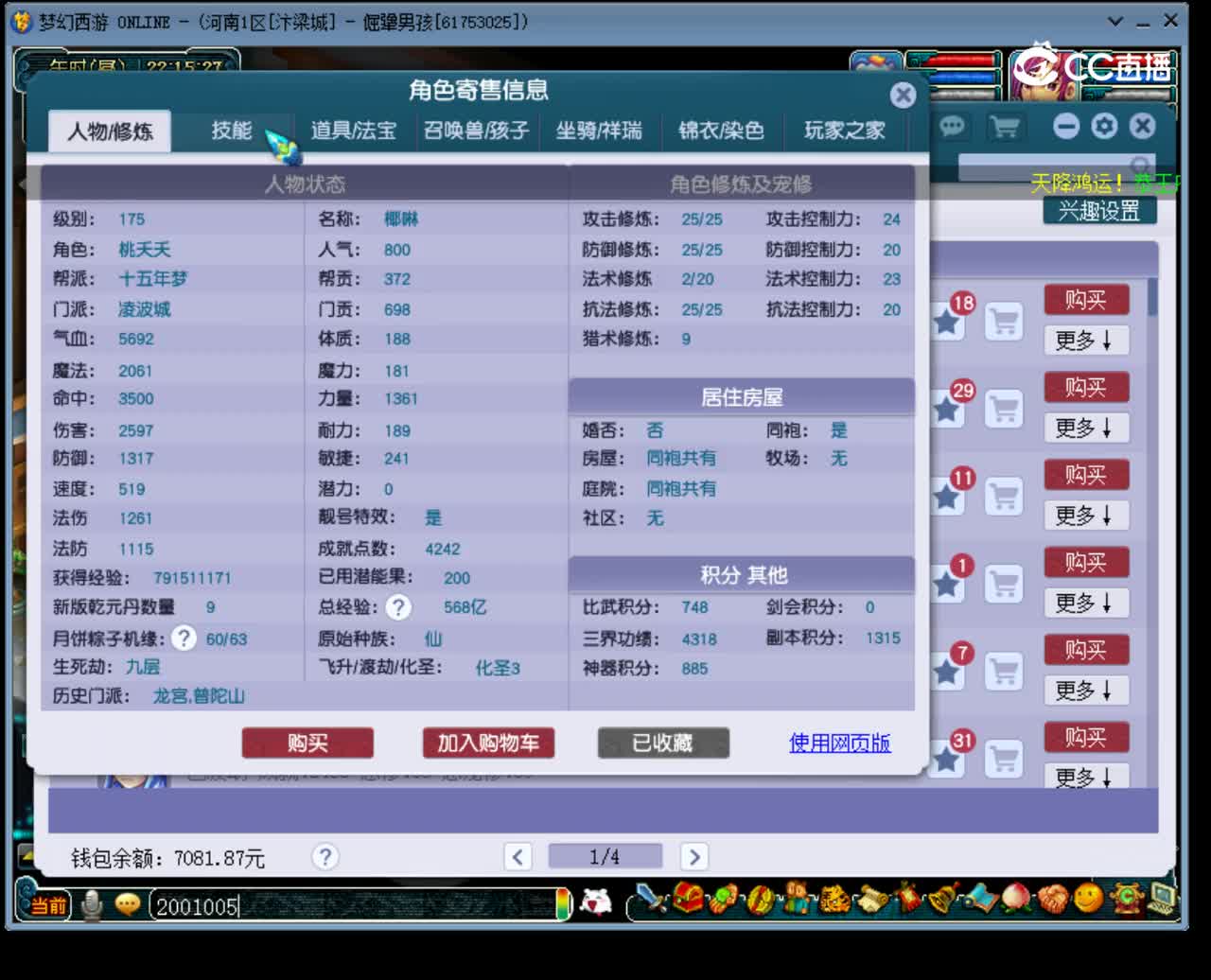1211x980 pixels.
Task: Click the golden bell icon in bottom toolbar
Action: pyautogui.click(x=944, y=899)
